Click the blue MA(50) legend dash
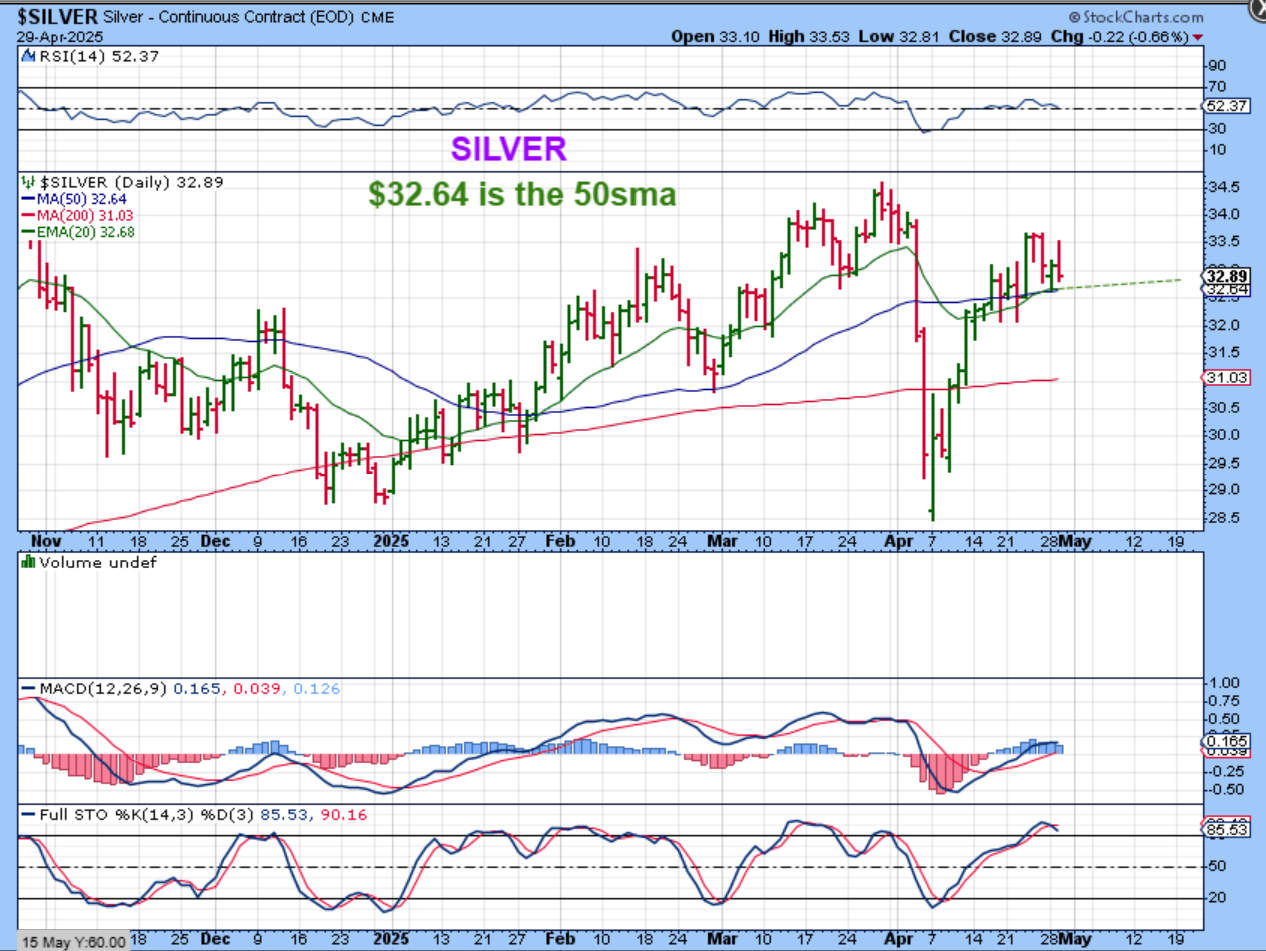 pyautogui.click(x=25, y=199)
